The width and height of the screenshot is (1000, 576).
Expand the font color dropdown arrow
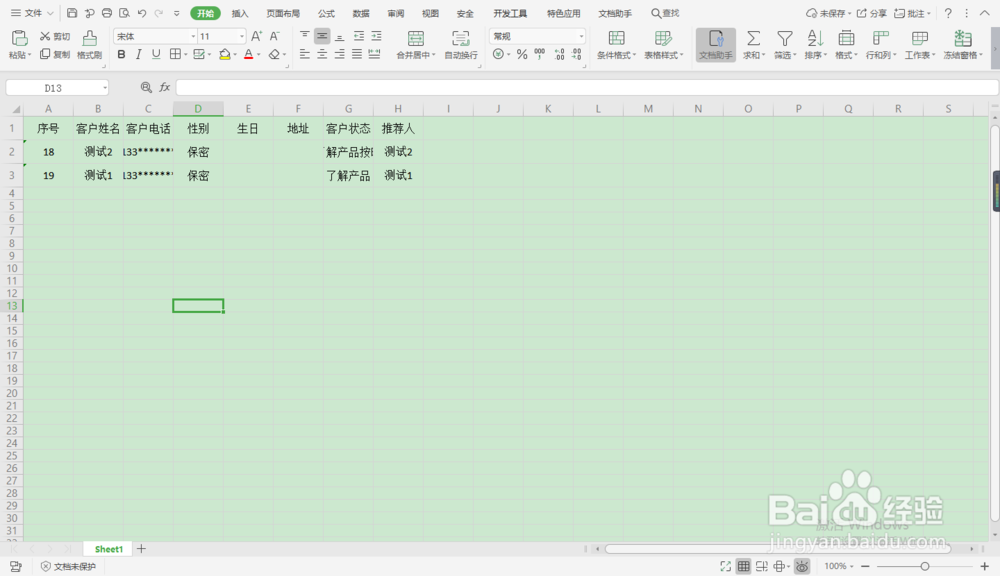point(258,55)
